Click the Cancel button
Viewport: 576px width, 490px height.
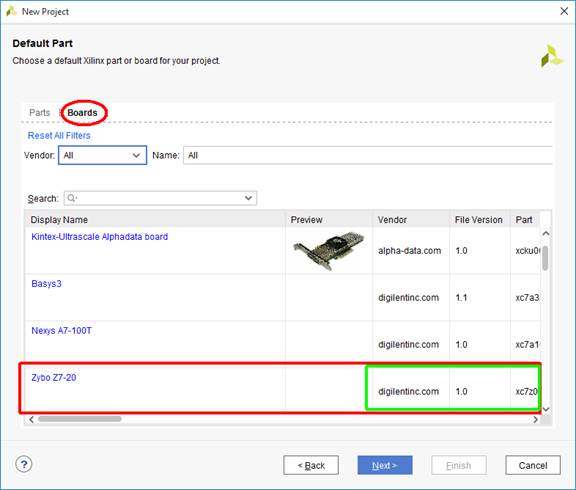pos(533,465)
